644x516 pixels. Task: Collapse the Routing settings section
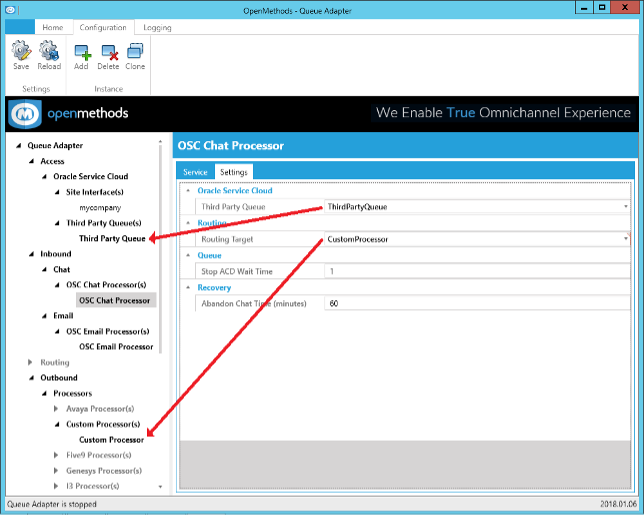(189, 223)
